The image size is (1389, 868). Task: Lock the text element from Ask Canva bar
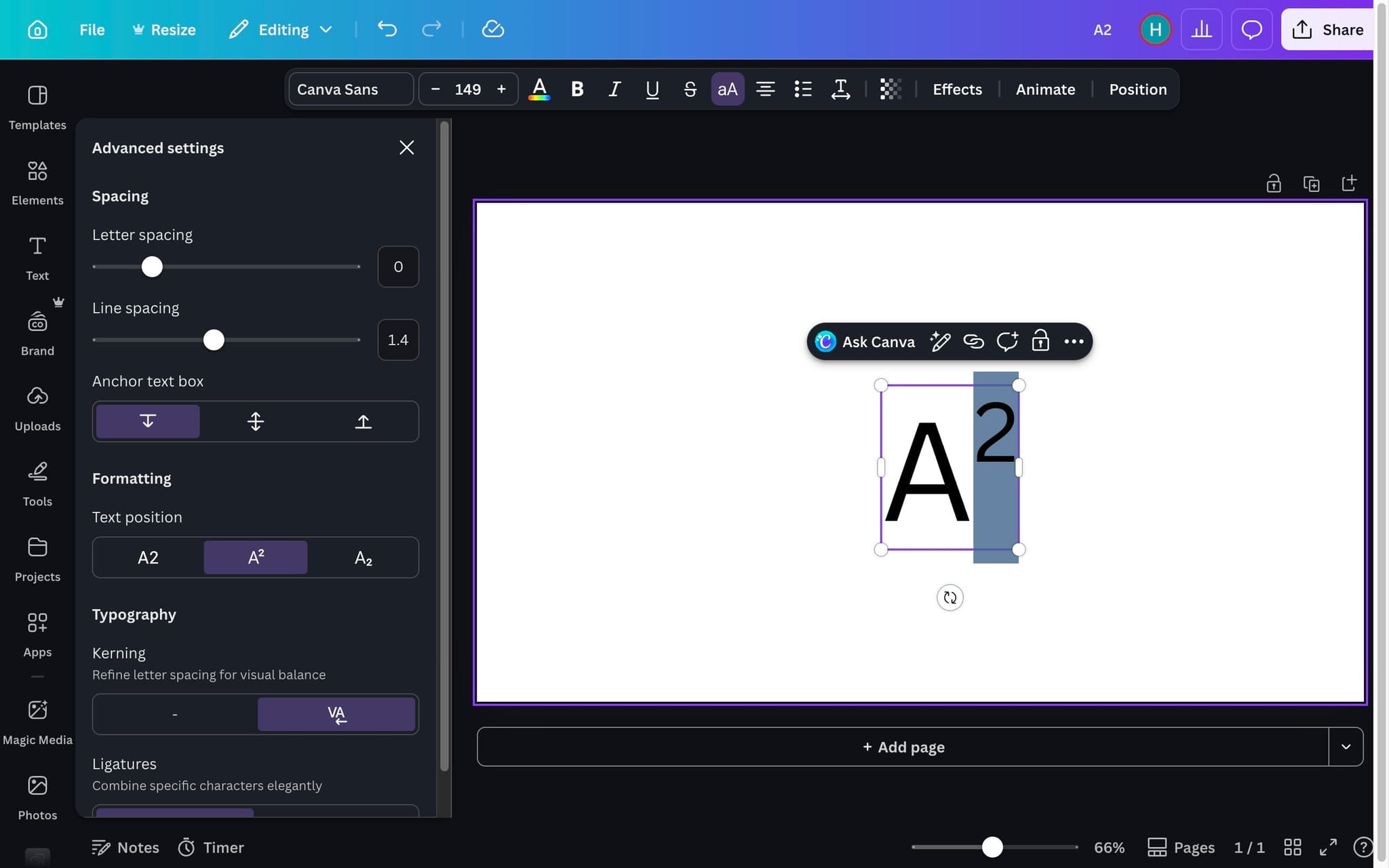[x=1040, y=341]
